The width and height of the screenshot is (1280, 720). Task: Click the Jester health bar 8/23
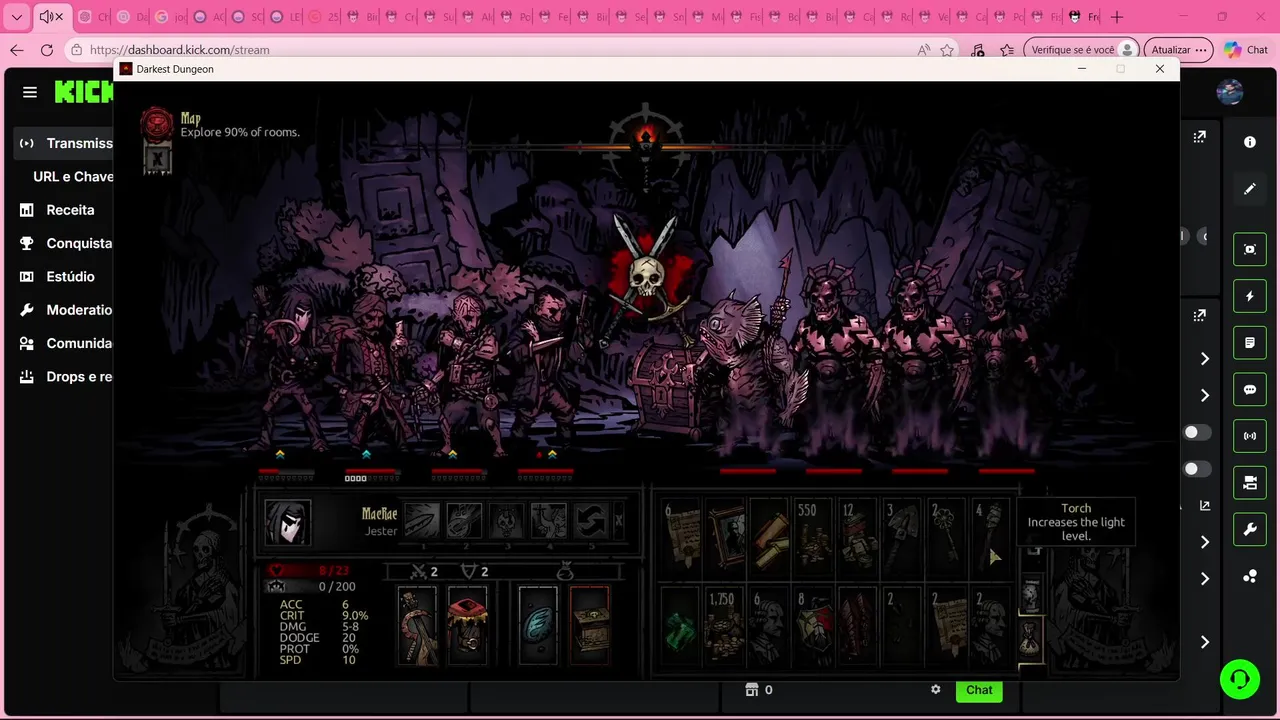[x=317, y=570]
